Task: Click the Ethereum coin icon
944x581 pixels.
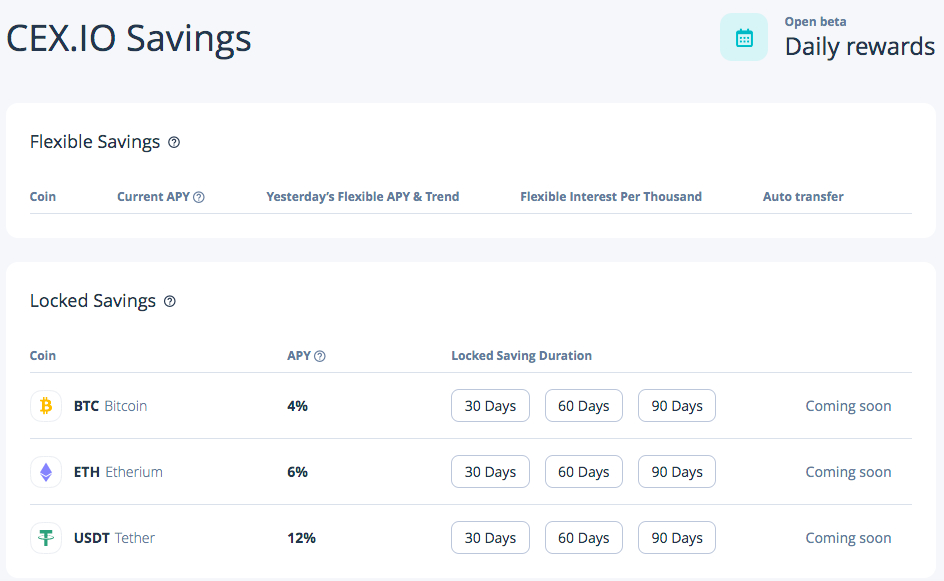Action: coord(46,471)
